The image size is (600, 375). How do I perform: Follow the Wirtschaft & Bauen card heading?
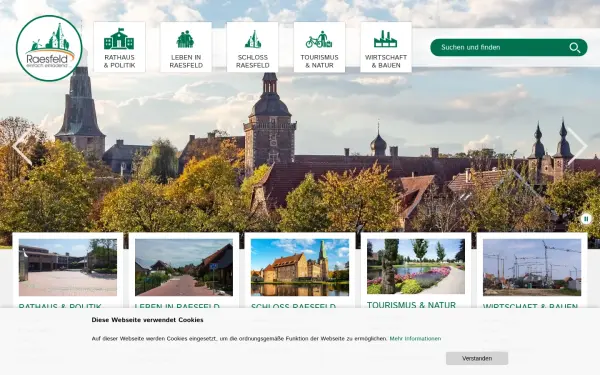point(530,307)
